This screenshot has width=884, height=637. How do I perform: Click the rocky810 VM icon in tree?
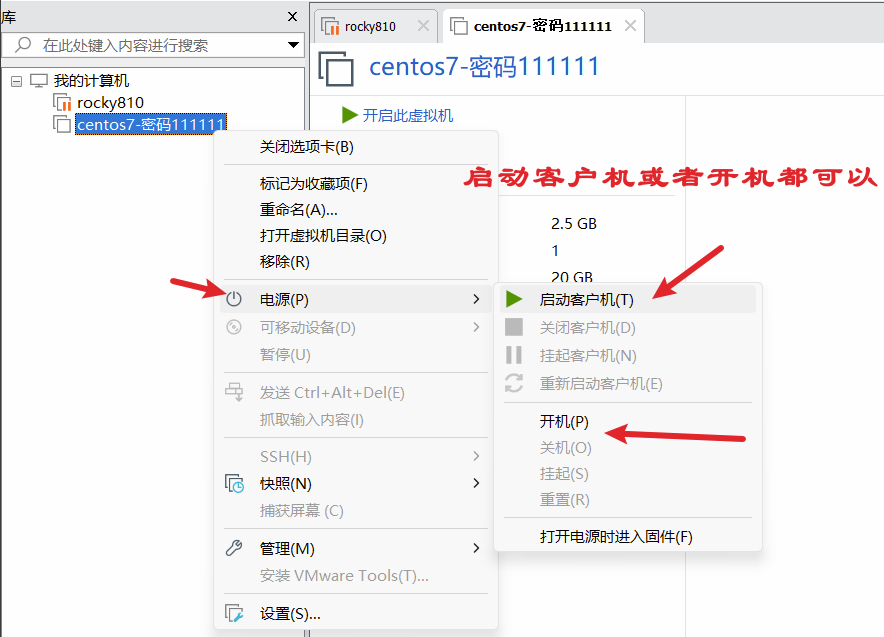(x=62, y=102)
